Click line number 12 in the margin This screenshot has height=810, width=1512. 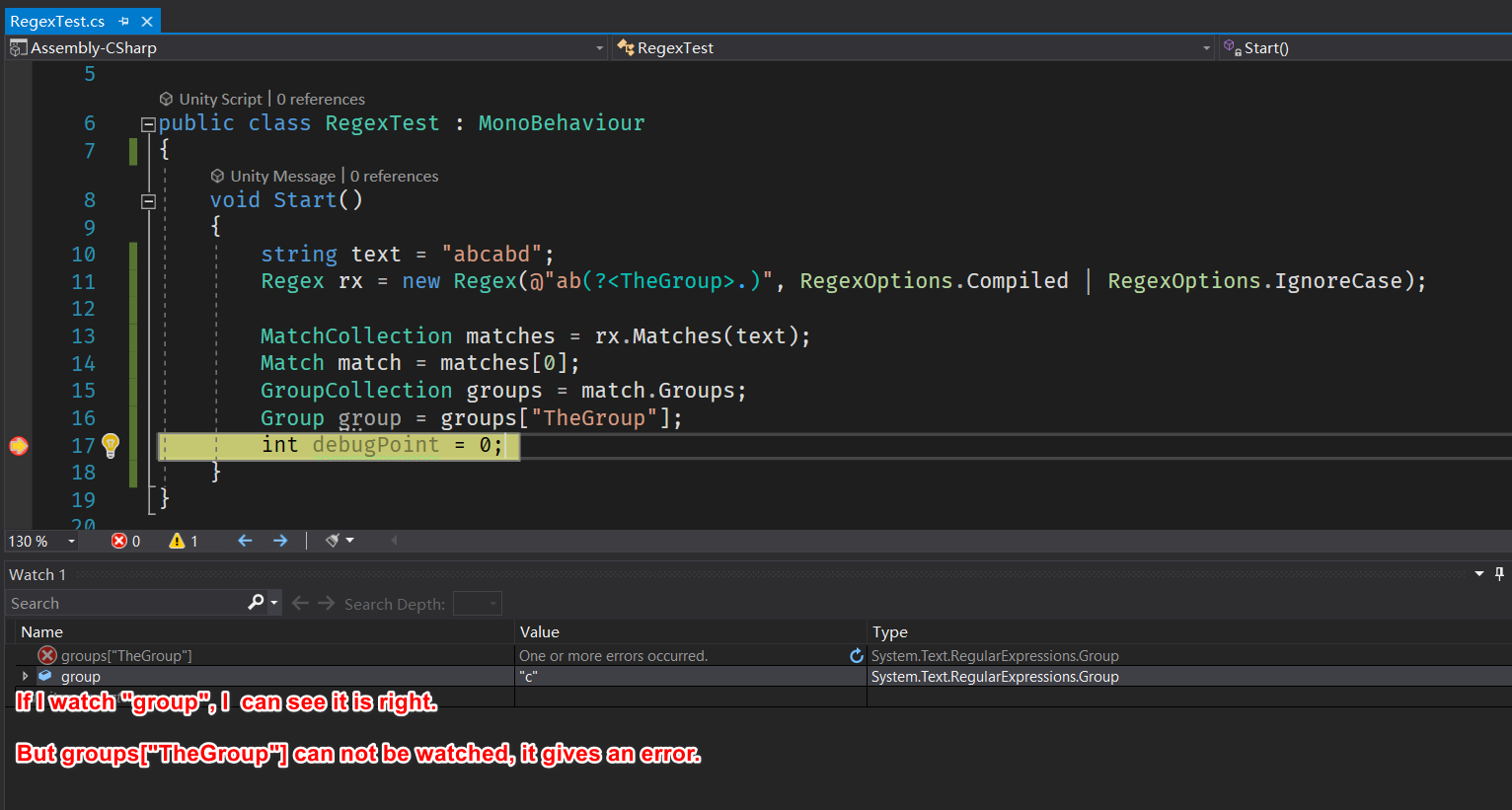click(x=83, y=309)
